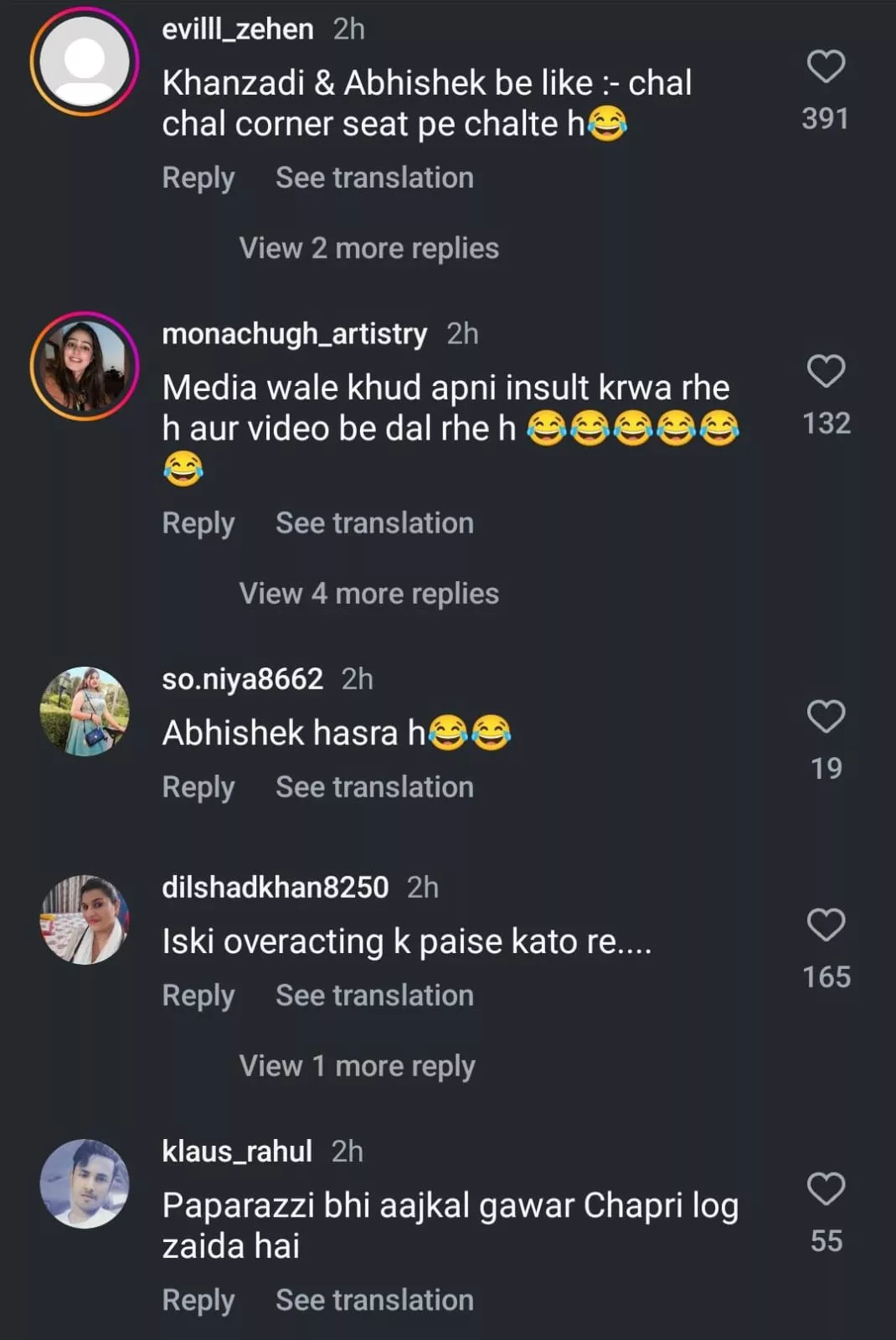
Task: Reply to monachugh_artistry's comment
Action: (x=198, y=523)
